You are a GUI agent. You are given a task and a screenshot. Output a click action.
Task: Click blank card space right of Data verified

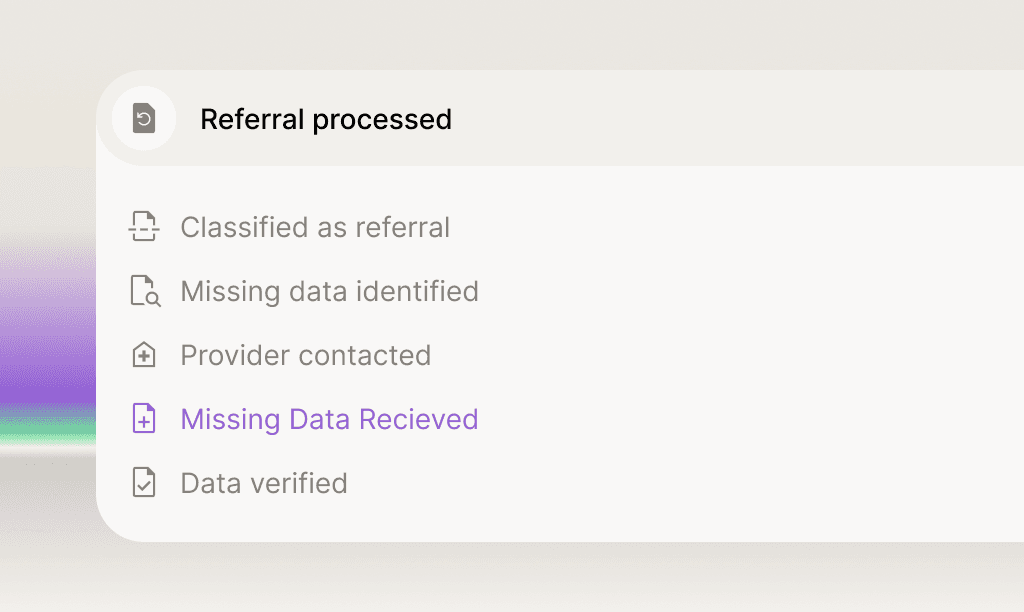click(680, 483)
